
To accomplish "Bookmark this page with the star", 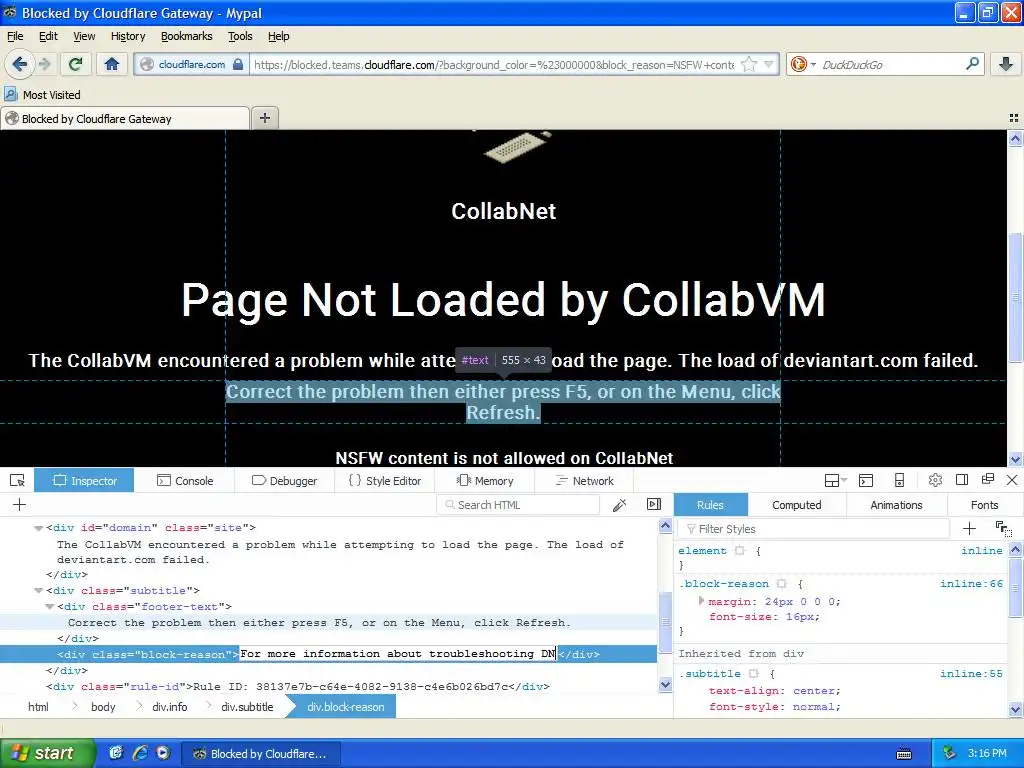I will pyautogui.click(x=749, y=64).
